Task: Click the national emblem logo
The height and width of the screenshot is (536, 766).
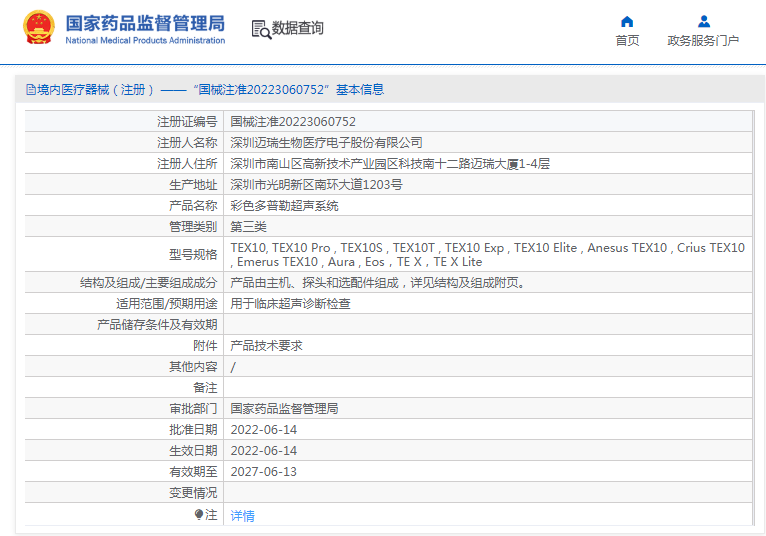Action: (39, 27)
